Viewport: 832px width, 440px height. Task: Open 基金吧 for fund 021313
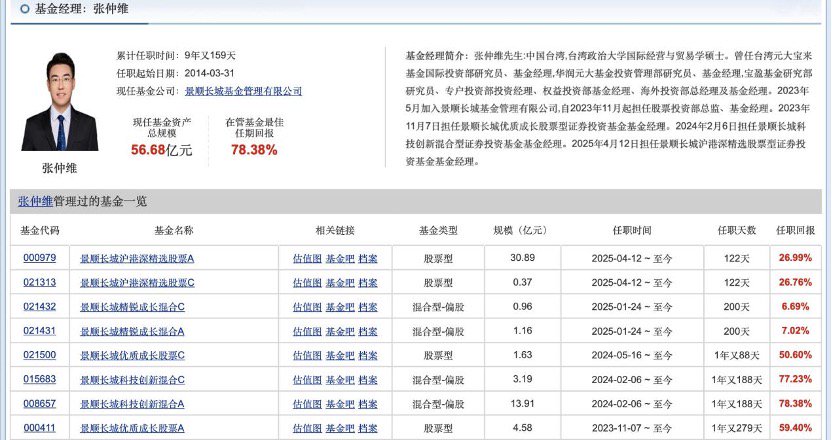tap(340, 283)
